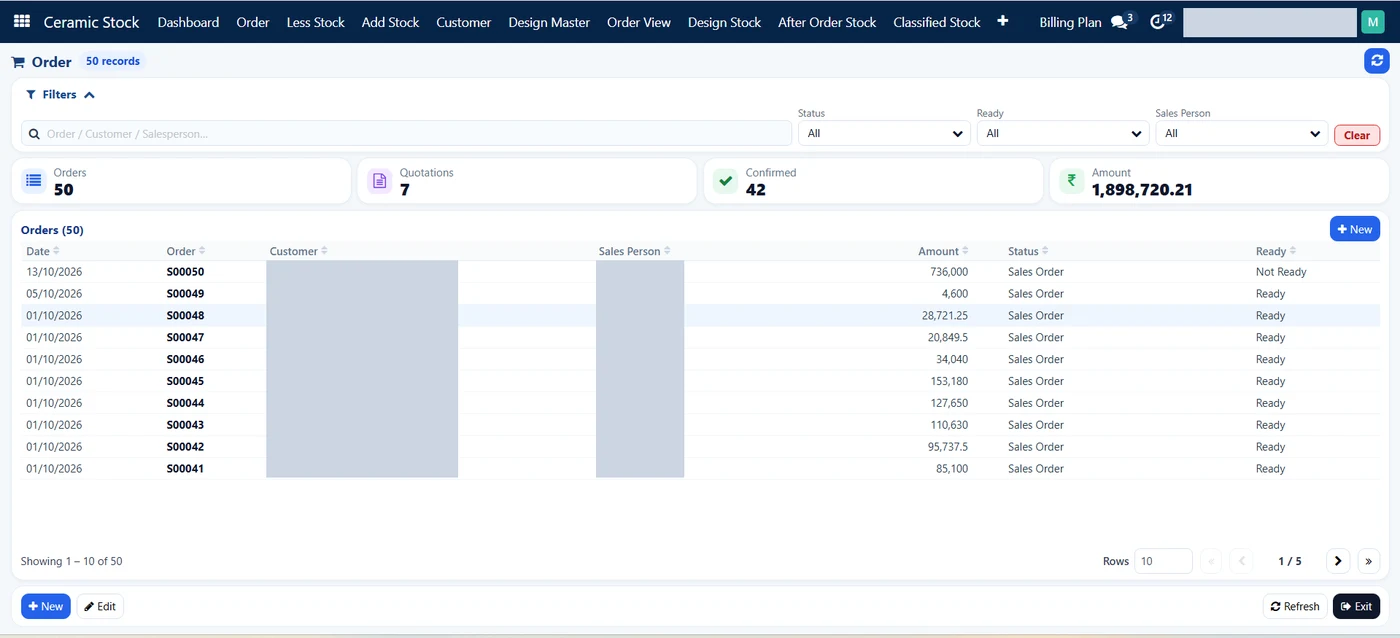The image size is (1400, 638).
Task: Click the 50 records badge
Action: click(x=113, y=61)
